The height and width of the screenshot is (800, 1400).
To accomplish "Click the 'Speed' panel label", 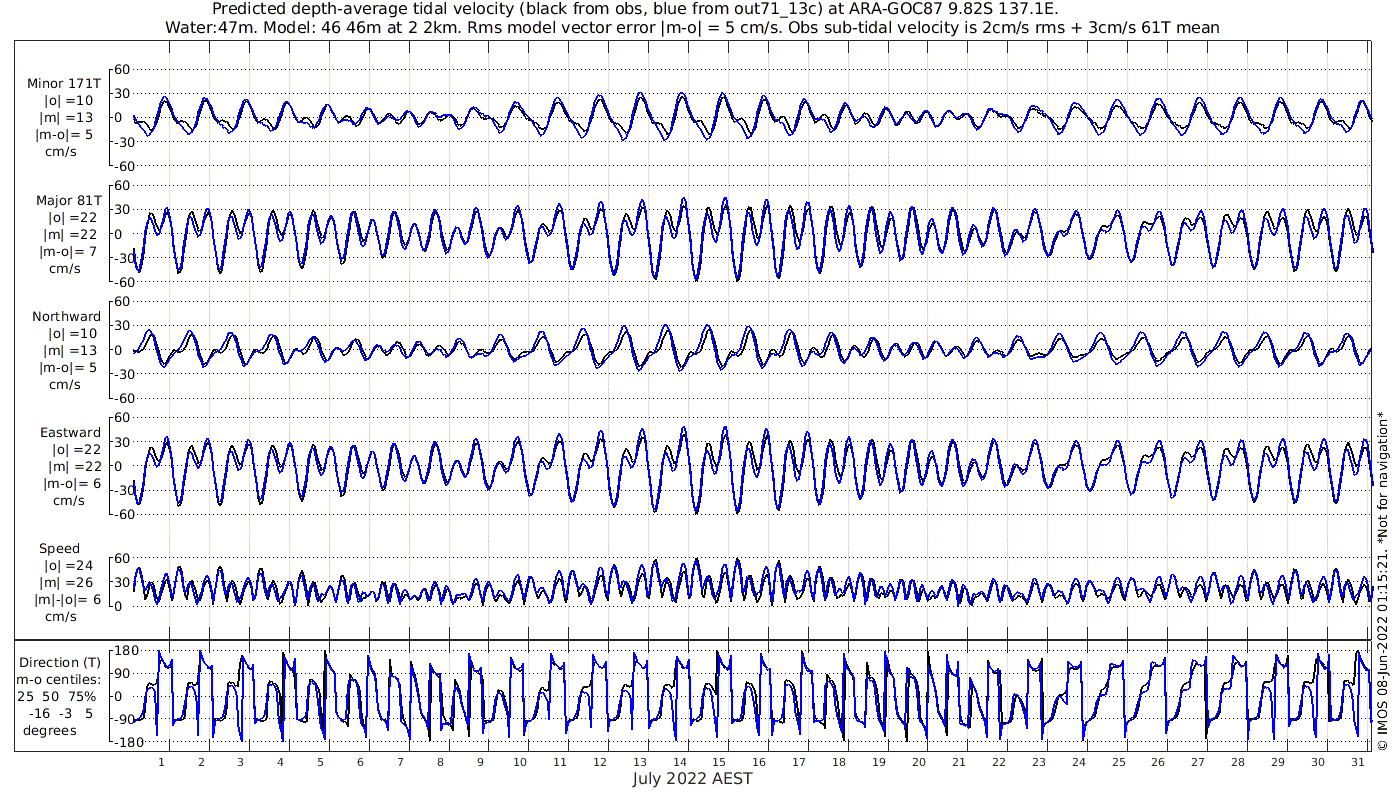I will point(59,548).
